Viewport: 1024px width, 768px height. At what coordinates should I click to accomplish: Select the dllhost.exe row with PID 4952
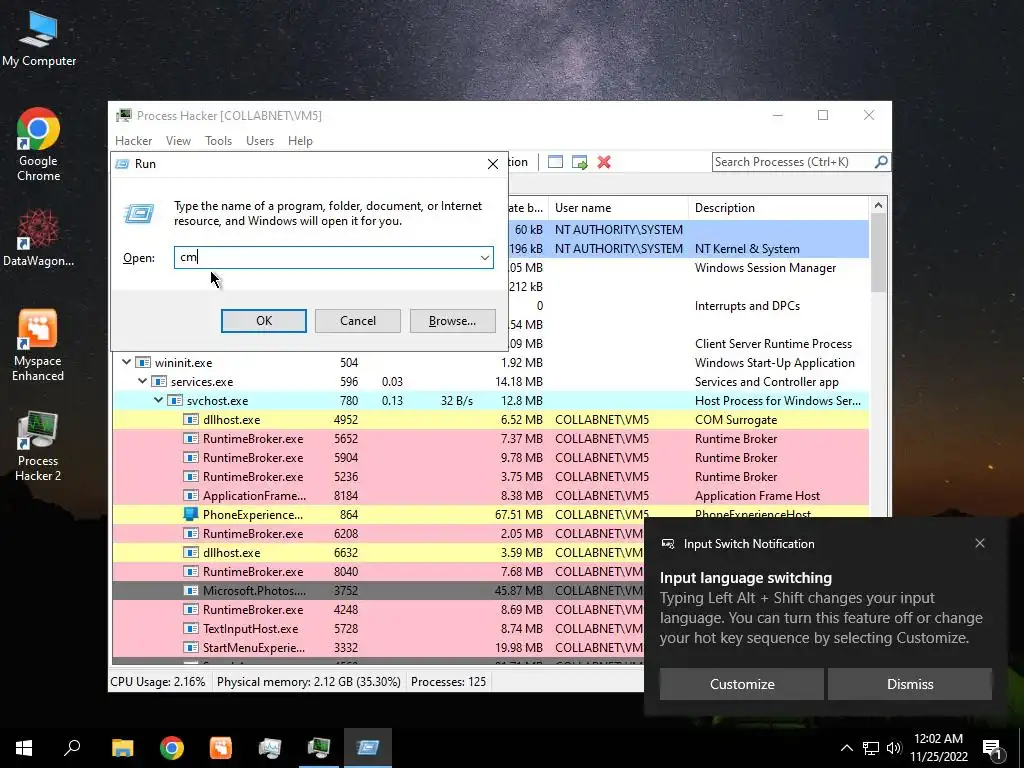tap(491, 419)
